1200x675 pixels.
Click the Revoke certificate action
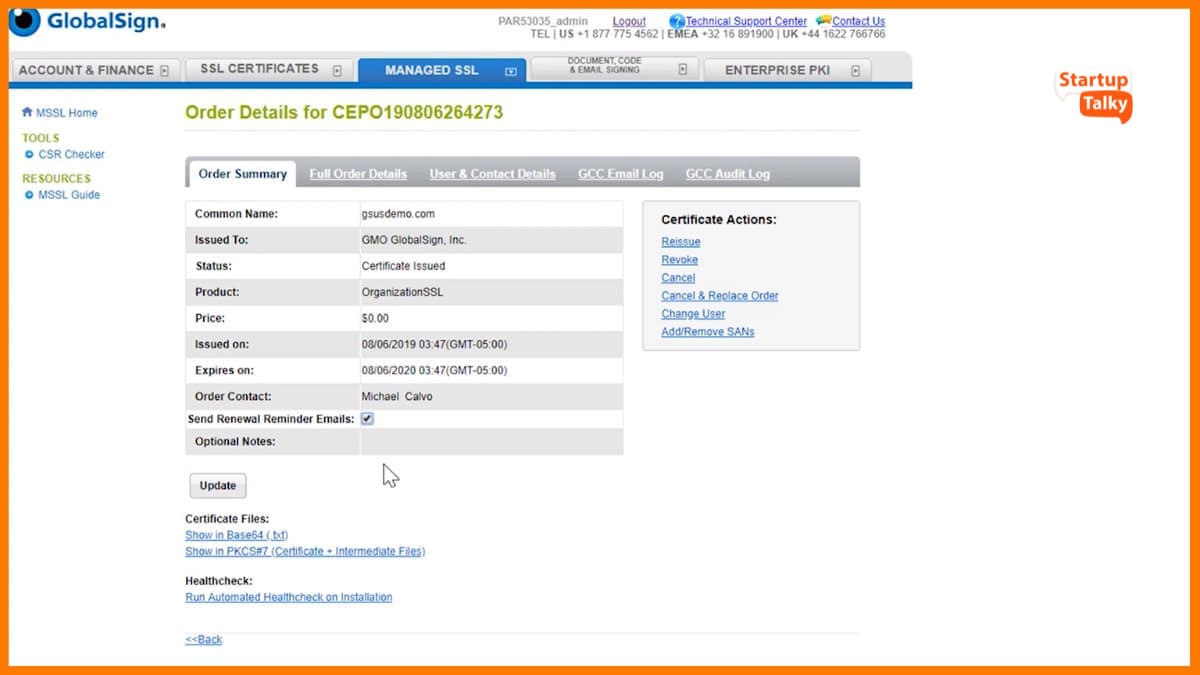tap(680, 260)
